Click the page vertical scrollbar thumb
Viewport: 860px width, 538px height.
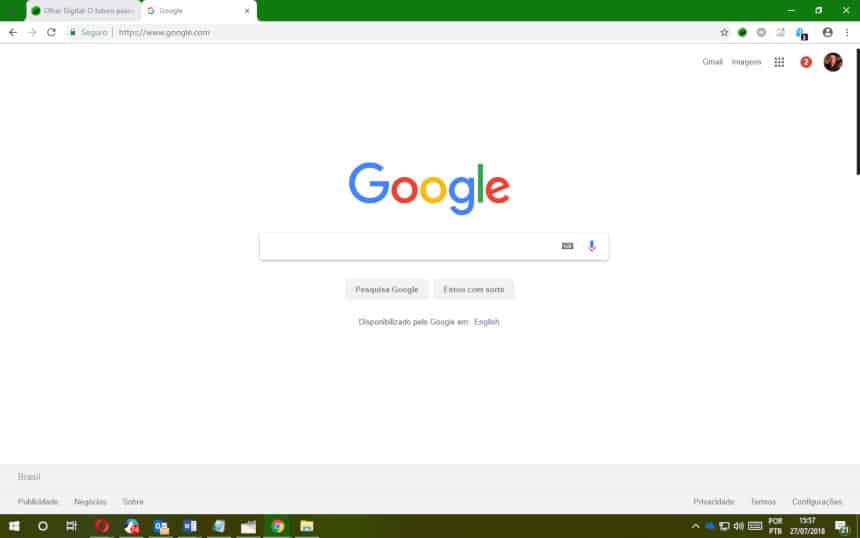click(858, 111)
